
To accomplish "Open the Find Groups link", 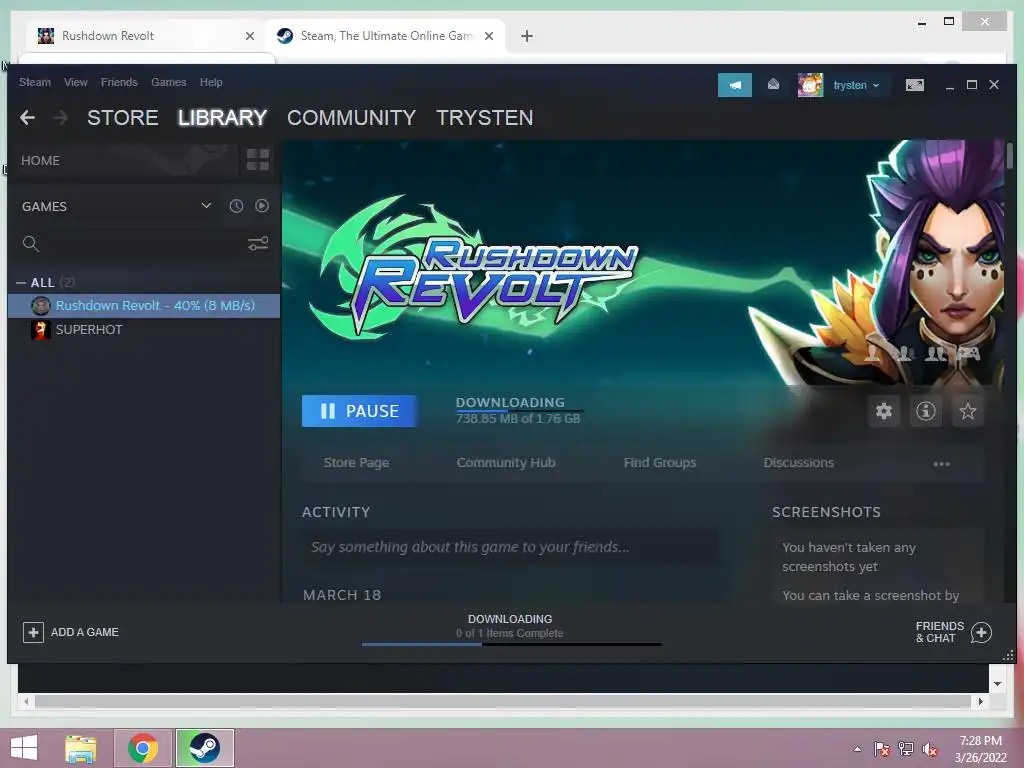I will coord(660,462).
